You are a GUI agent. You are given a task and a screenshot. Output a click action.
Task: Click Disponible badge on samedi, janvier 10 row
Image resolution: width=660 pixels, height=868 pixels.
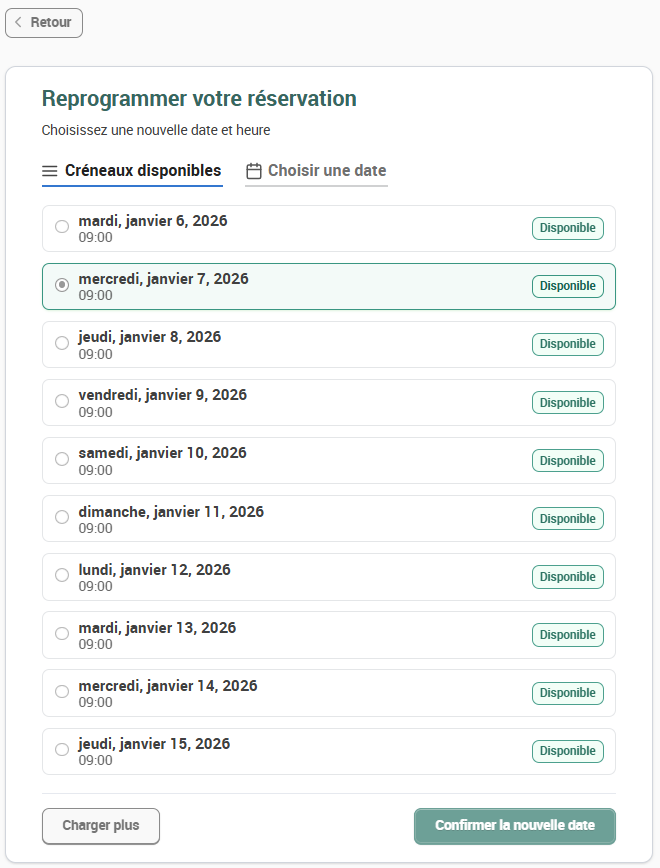point(568,461)
